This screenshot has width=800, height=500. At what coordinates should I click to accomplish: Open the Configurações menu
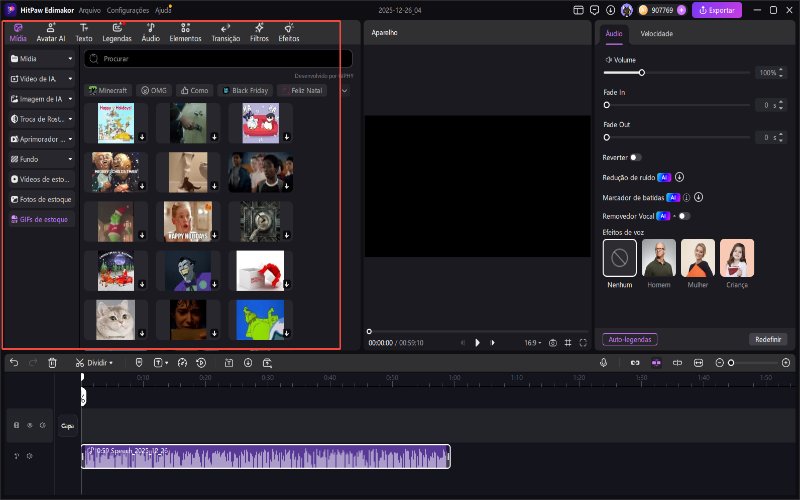click(x=128, y=10)
